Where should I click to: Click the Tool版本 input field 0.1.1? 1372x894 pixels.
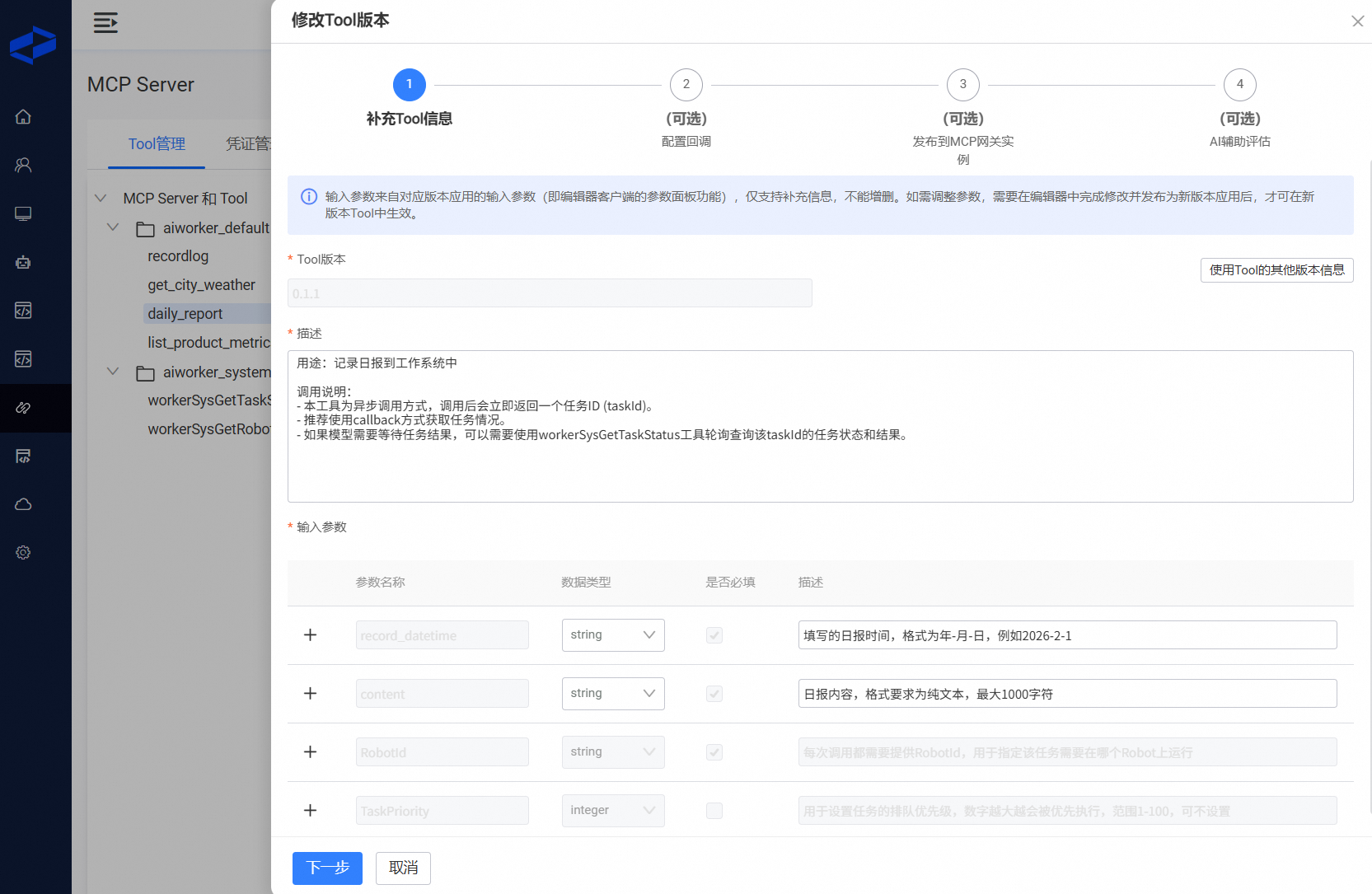point(550,293)
